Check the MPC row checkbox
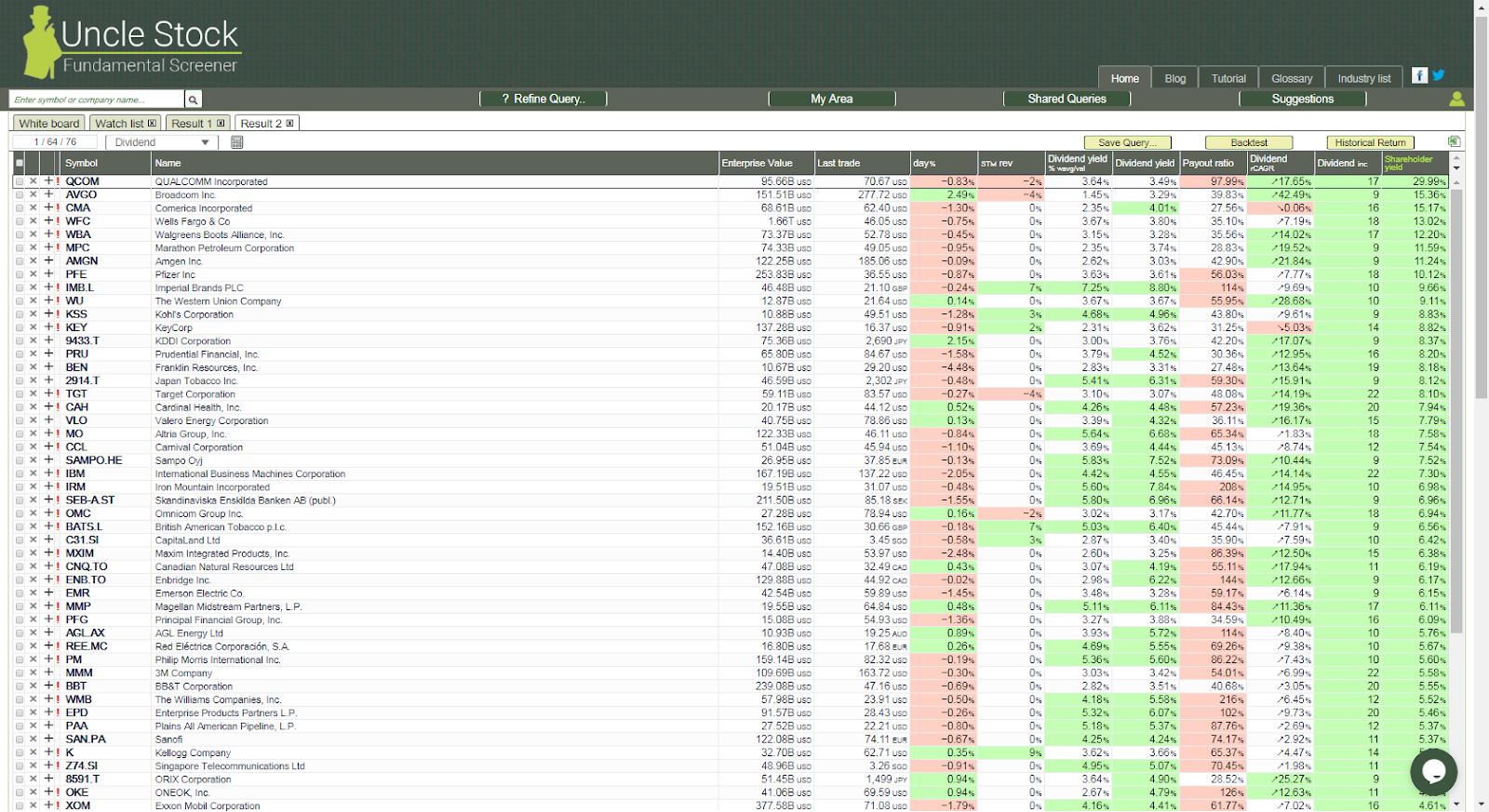The width and height of the screenshot is (1489, 812). click(x=19, y=247)
